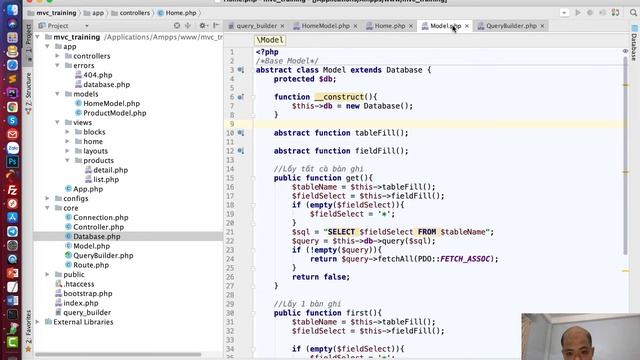This screenshot has width=640, height=360.
Task: Select detail.php under products
Action: tap(111, 170)
